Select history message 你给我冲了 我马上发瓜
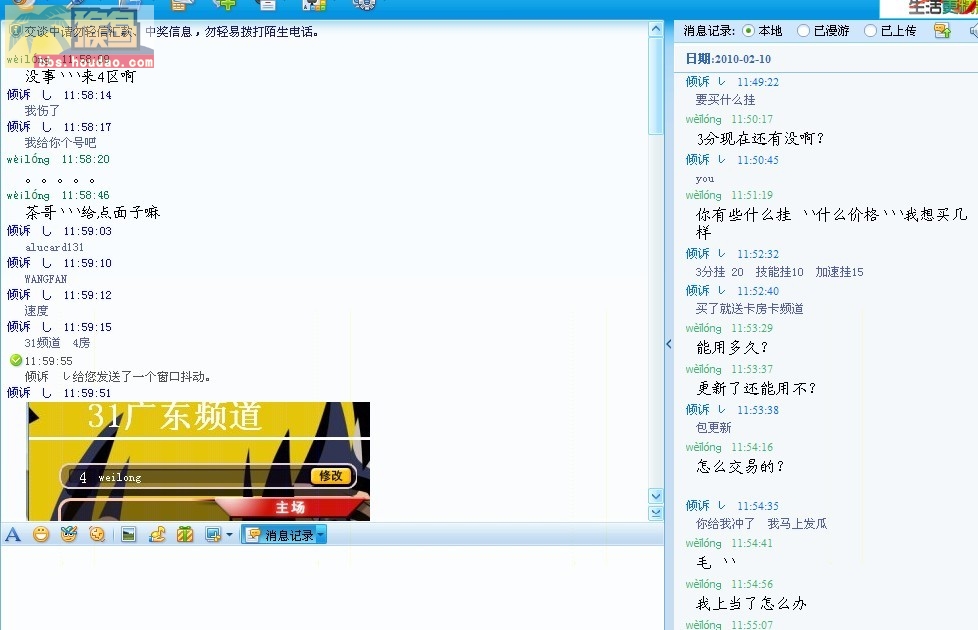This screenshot has width=978, height=630. (x=761, y=524)
